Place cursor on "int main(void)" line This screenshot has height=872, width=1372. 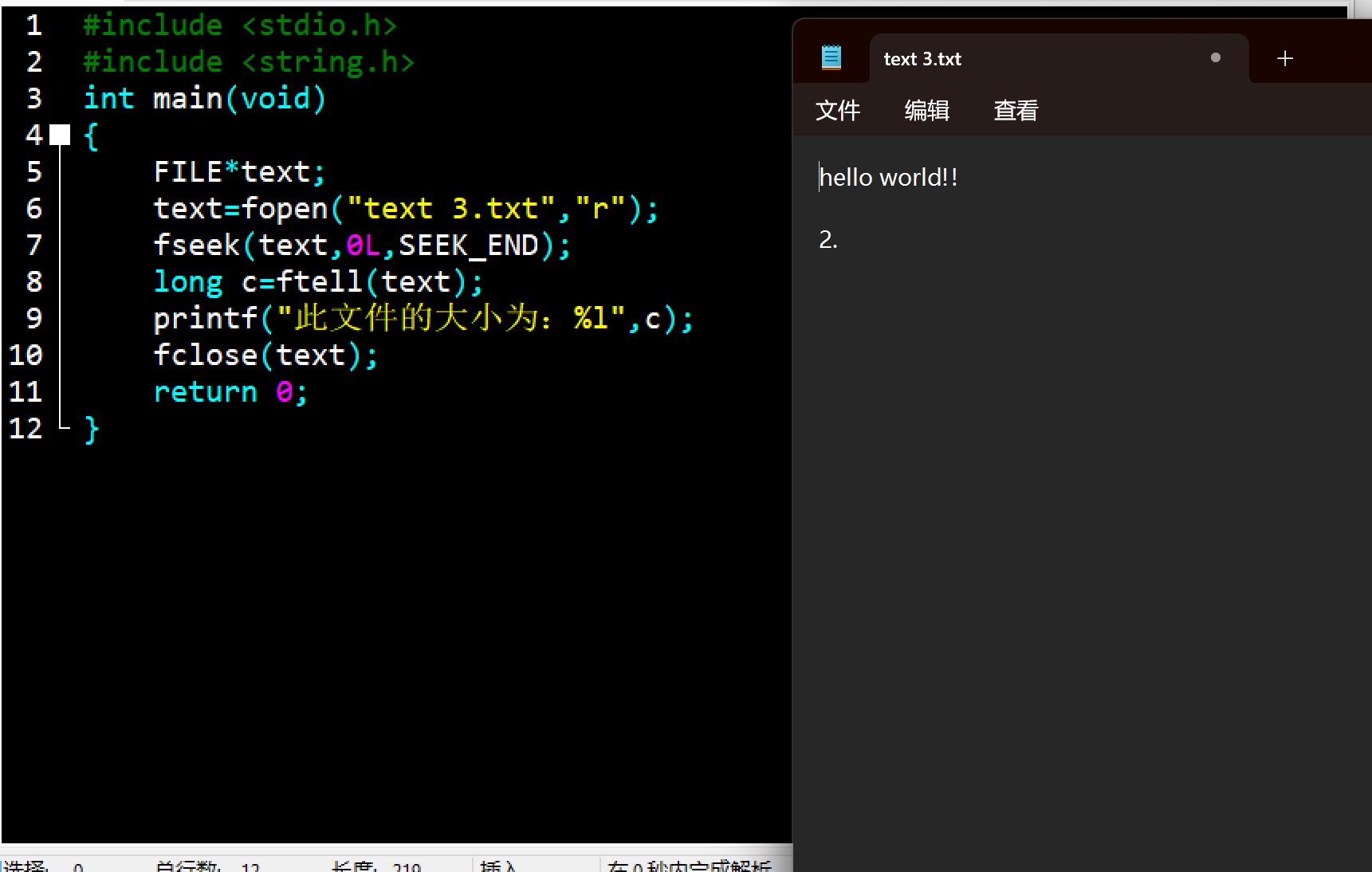click(x=205, y=99)
